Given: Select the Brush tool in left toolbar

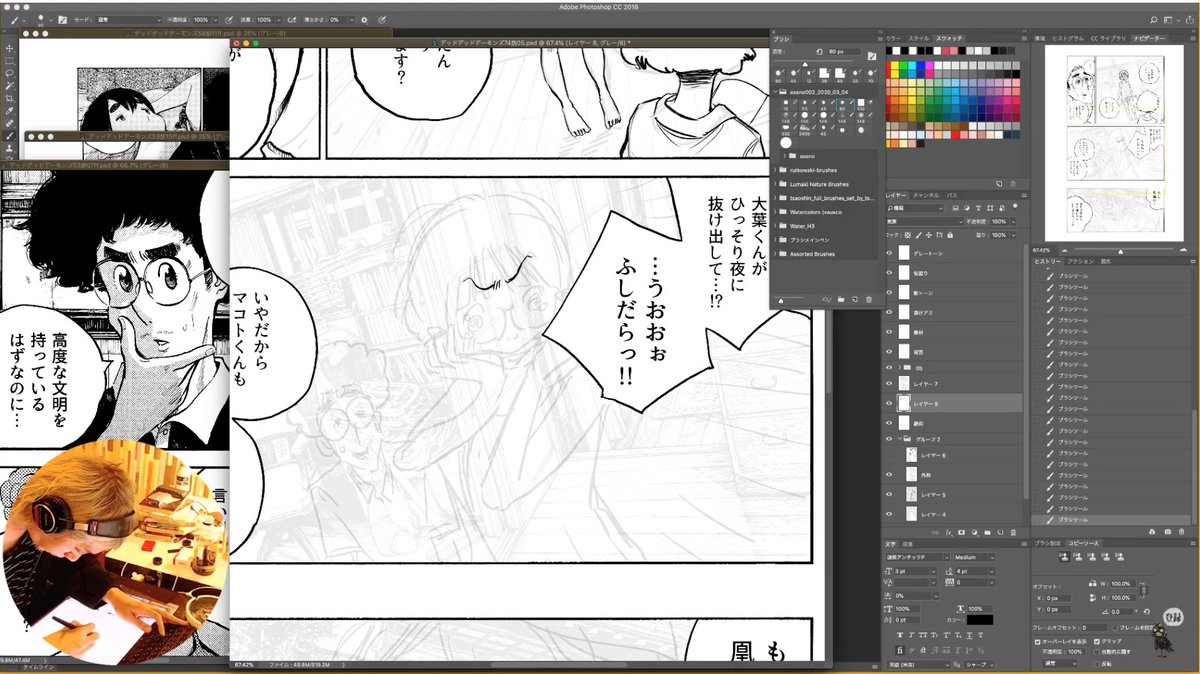Looking at the screenshot, I should click(x=10, y=135).
